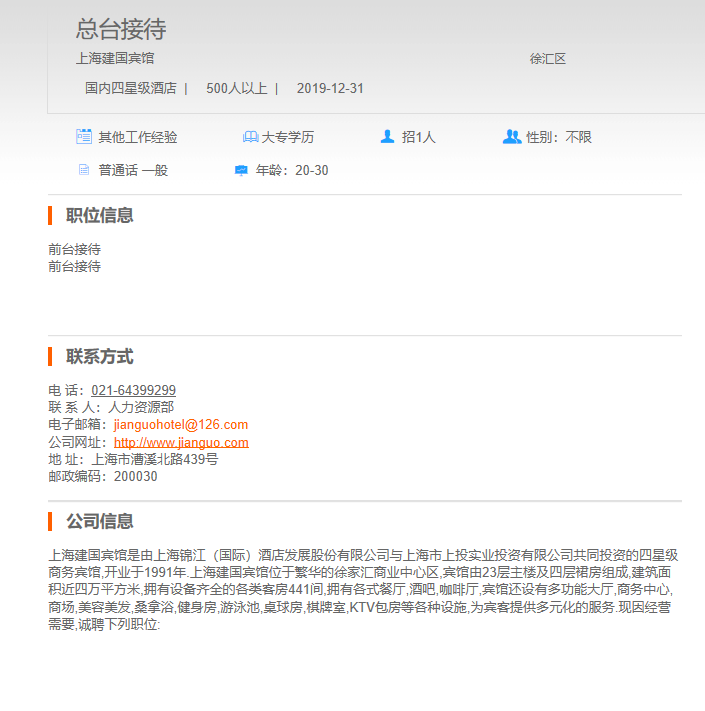The width and height of the screenshot is (705, 711).
Task: Click the address 上海市漕溪北路439号
Action: point(155,459)
